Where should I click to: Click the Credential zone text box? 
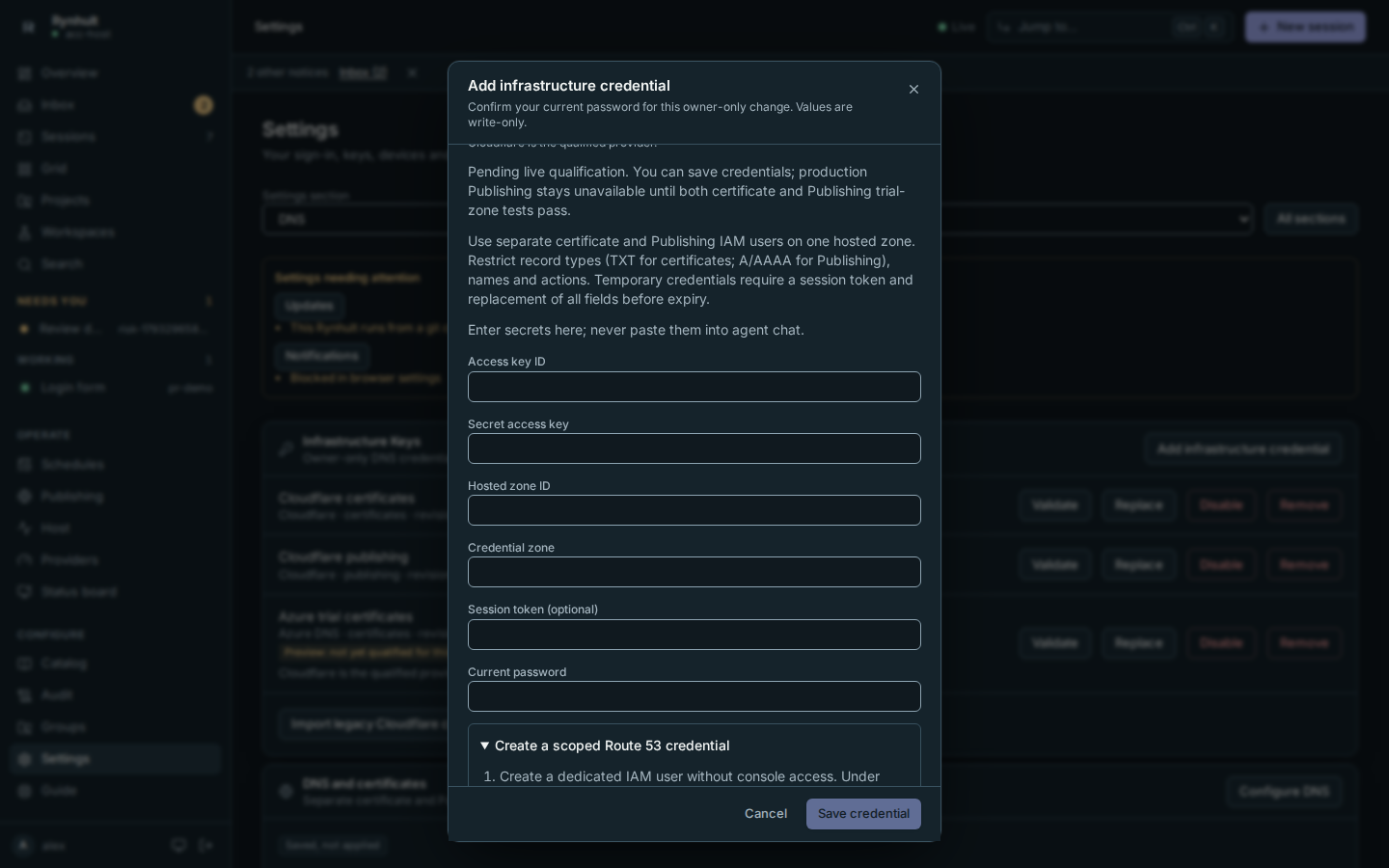pyautogui.click(x=694, y=572)
